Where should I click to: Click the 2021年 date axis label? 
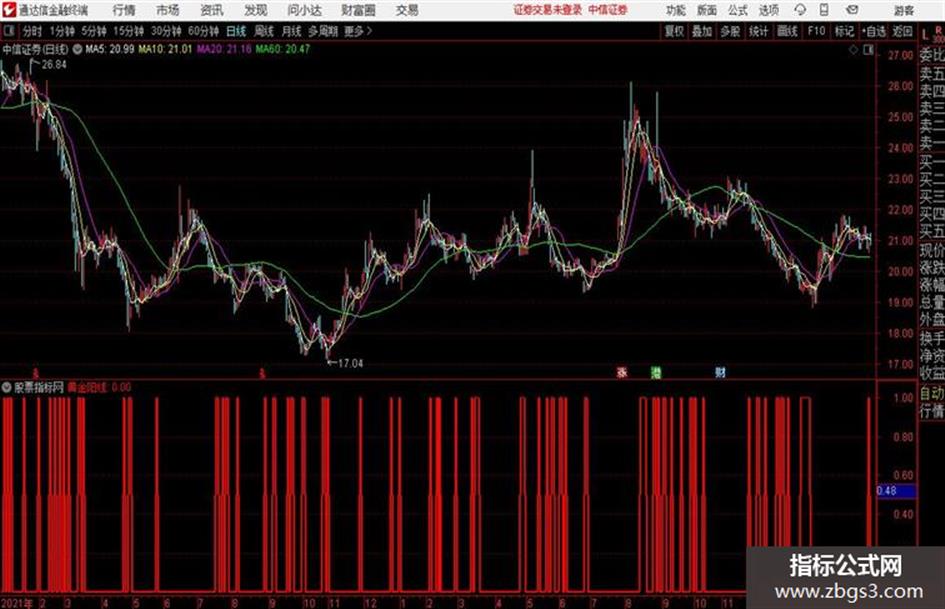point(16,602)
